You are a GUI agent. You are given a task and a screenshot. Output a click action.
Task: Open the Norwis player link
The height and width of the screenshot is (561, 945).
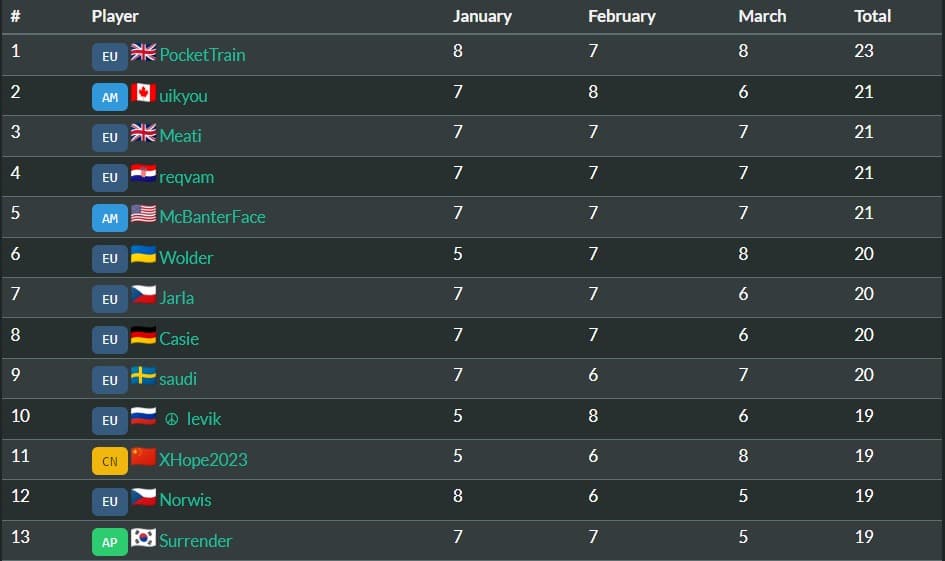[x=186, y=500]
